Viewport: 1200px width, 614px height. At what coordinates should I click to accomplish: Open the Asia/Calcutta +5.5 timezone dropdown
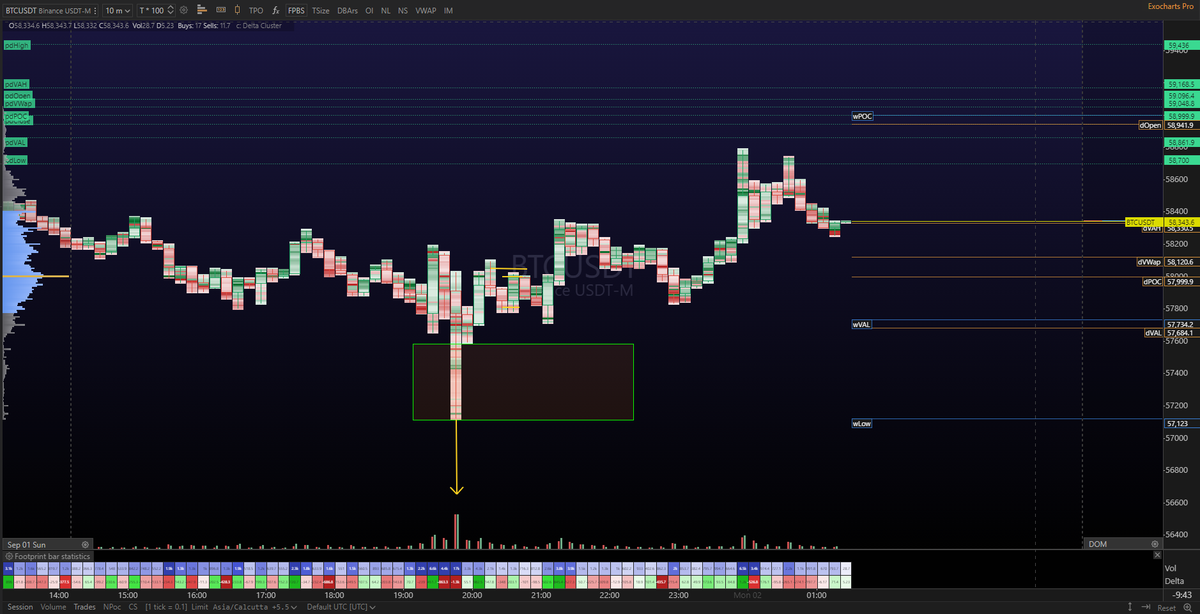(x=254, y=607)
